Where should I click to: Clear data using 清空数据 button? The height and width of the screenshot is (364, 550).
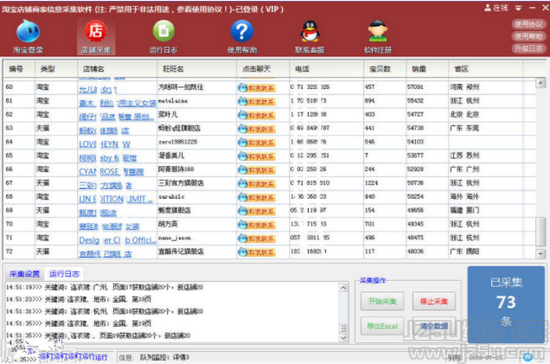point(434,326)
